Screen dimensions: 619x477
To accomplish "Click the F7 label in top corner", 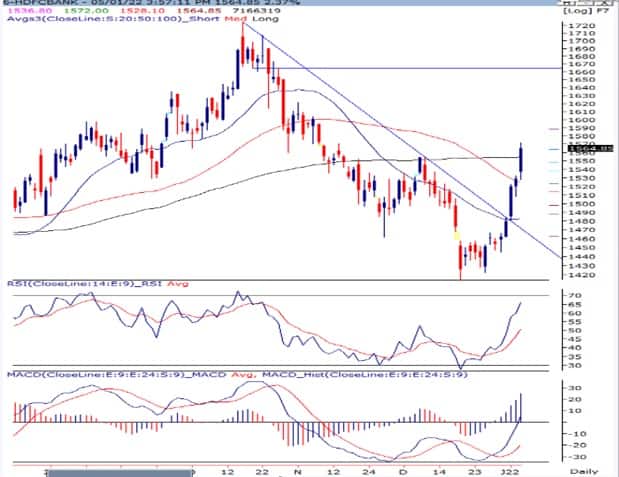I will (x=605, y=5).
